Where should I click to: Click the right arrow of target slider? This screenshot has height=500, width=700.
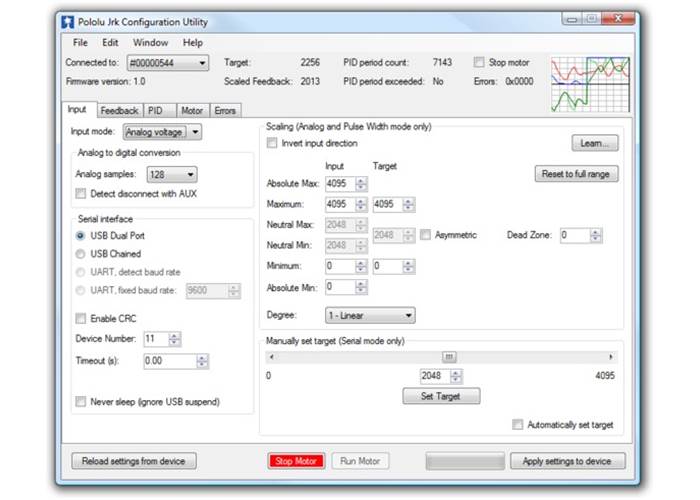click(611, 357)
